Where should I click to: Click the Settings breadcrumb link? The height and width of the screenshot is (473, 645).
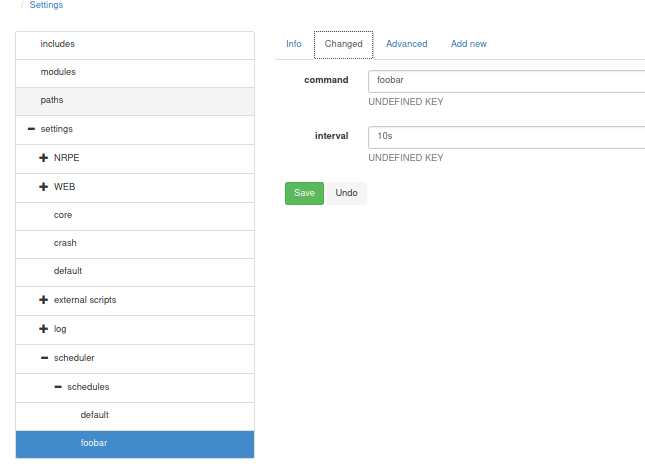pos(46,5)
